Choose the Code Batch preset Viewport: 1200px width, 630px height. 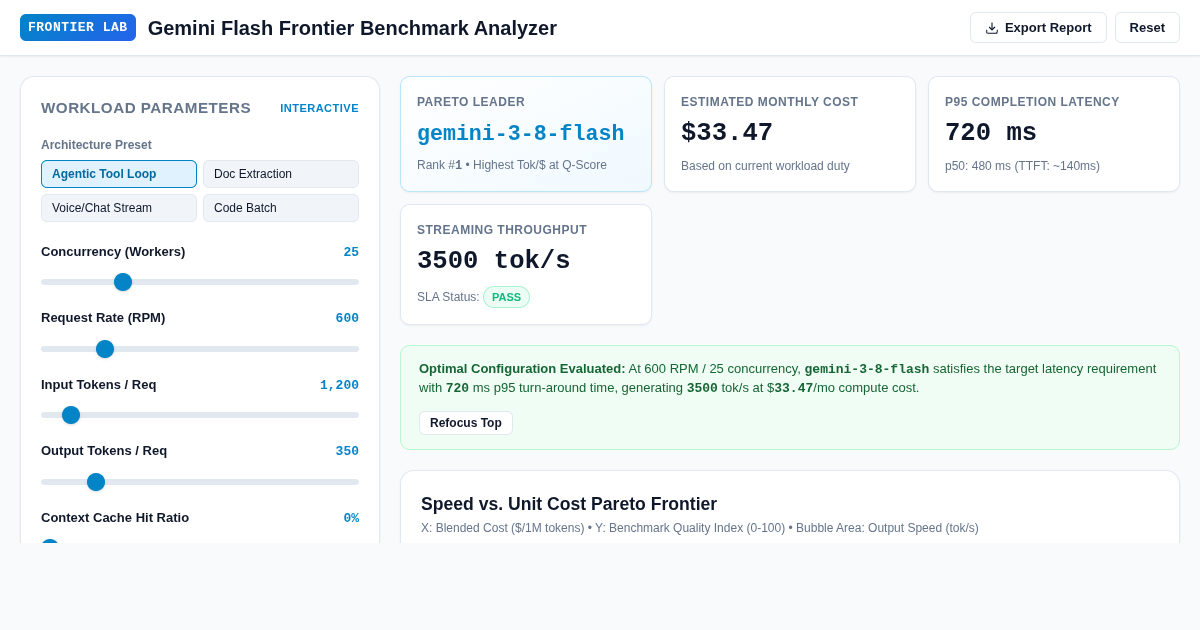[x=281, y=208]
